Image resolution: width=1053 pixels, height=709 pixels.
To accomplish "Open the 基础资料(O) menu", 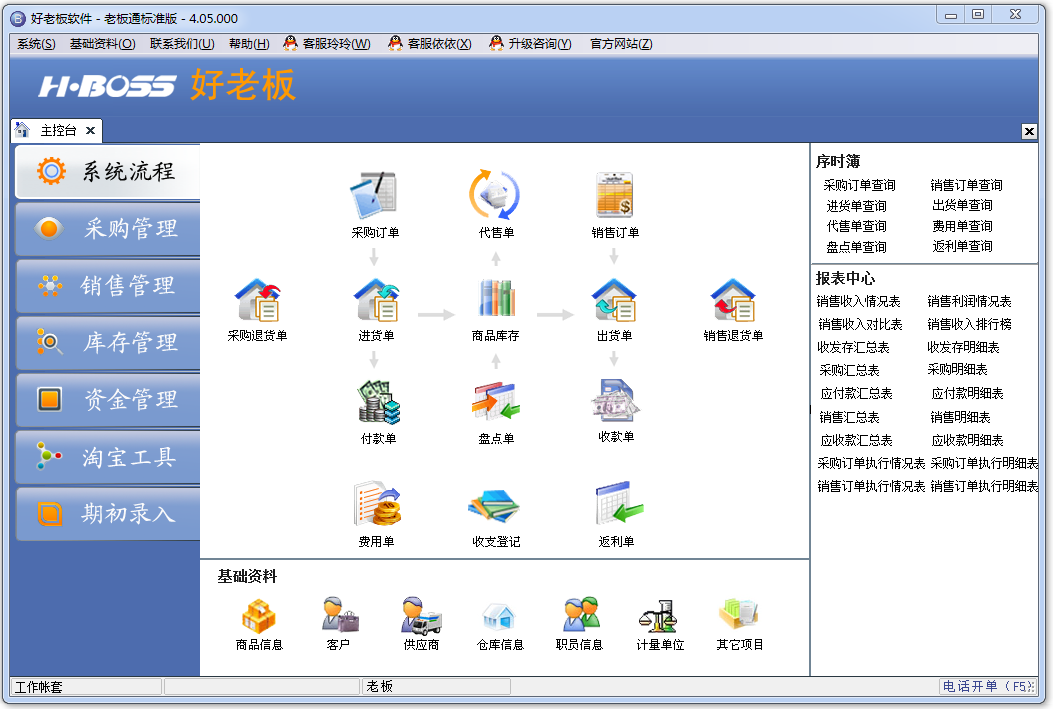I will pos(103,44).
